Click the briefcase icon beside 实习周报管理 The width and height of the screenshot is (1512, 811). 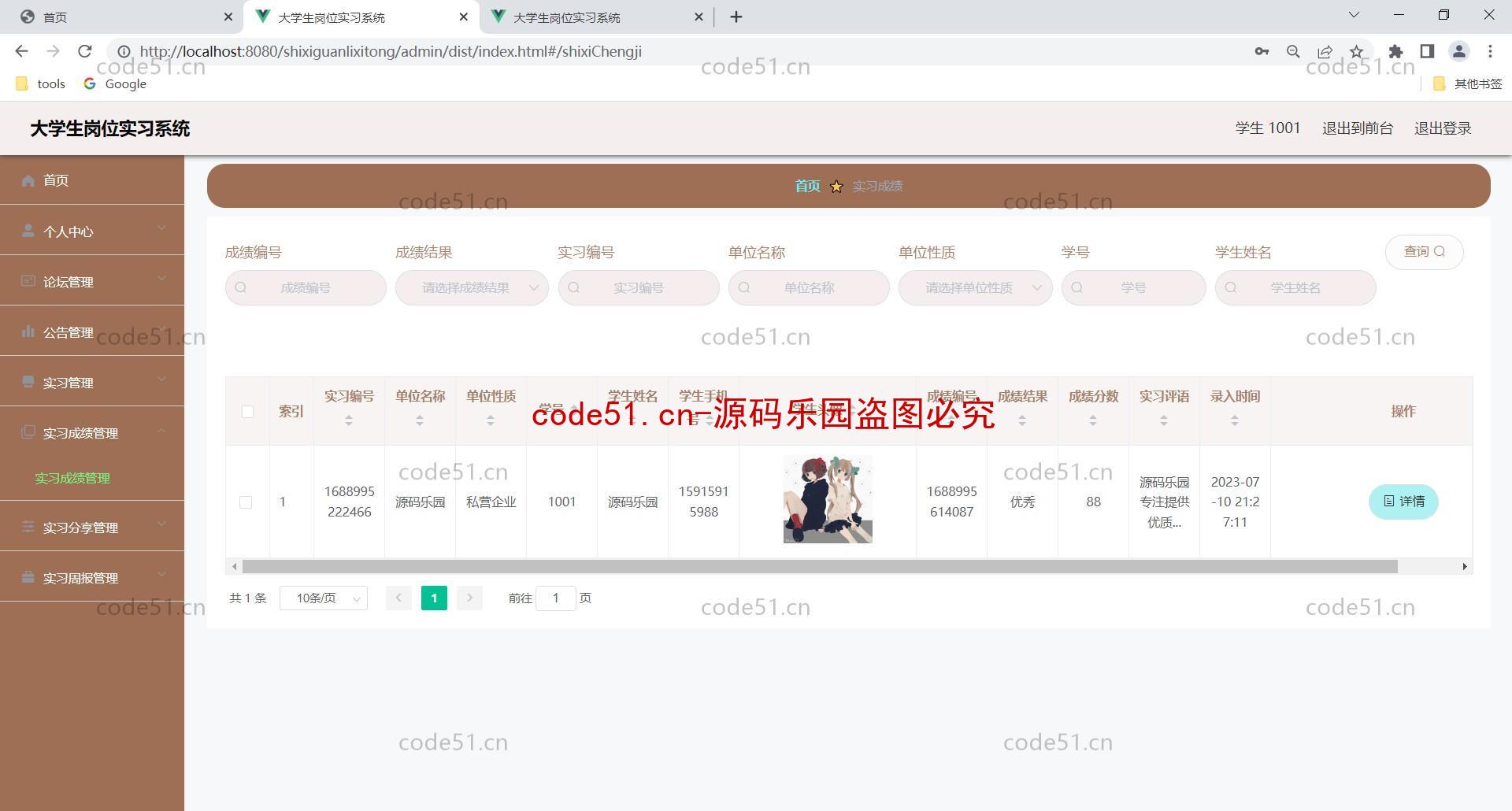tap(28, 577)
